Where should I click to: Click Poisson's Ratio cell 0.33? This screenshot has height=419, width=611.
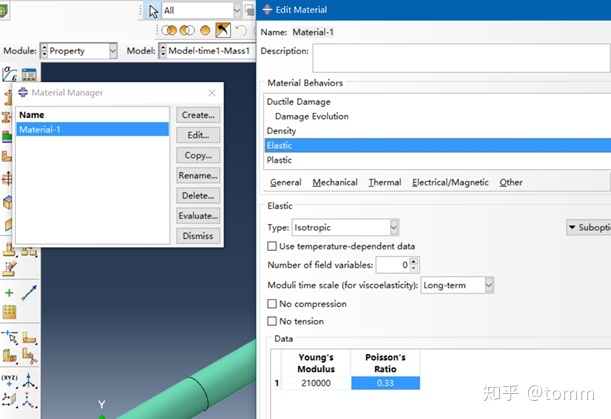385,383
